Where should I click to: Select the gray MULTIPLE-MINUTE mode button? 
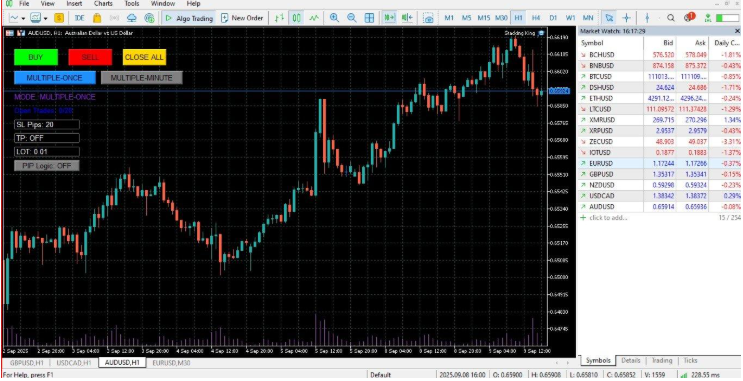click(x=142, y=78)
